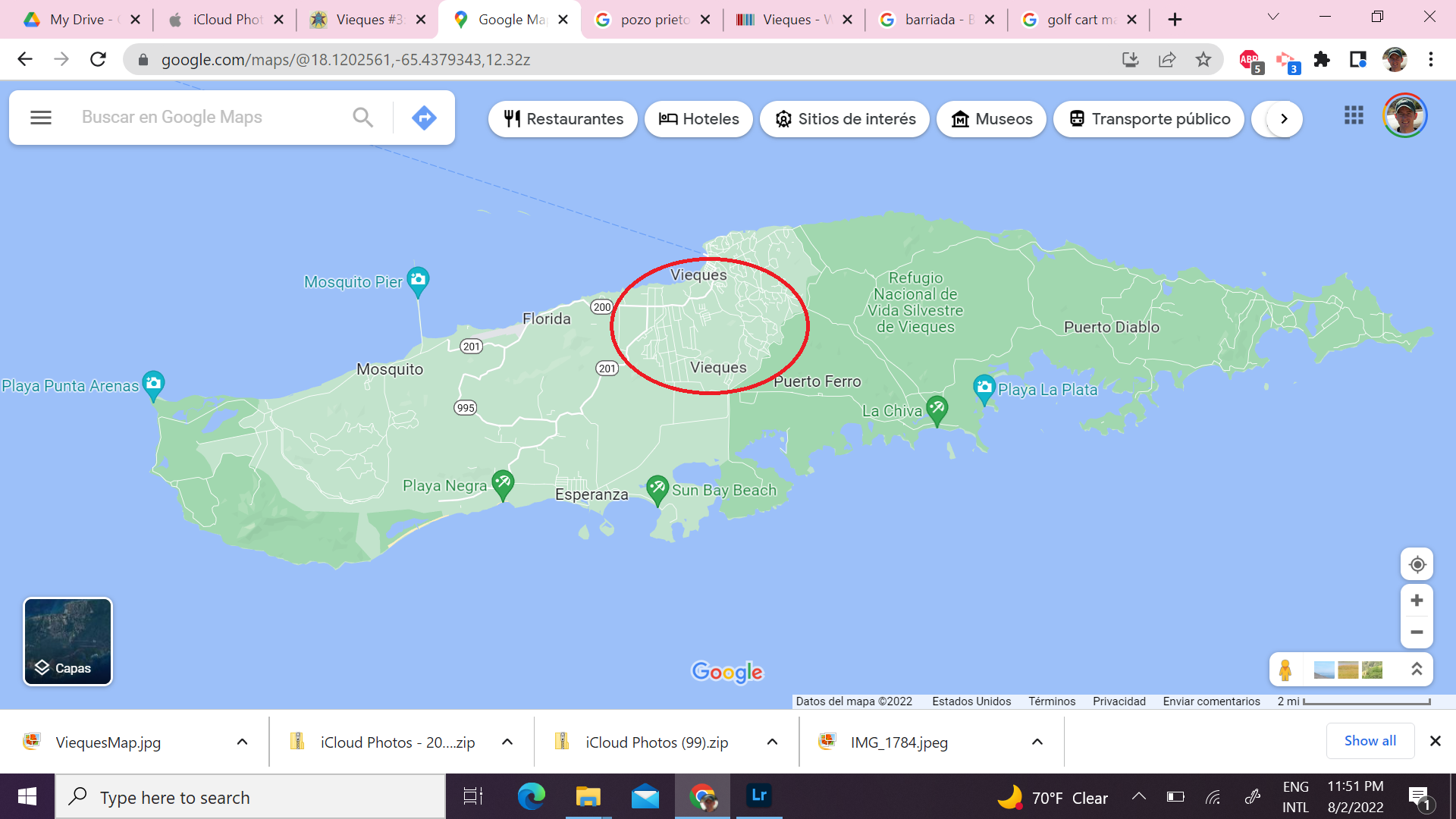Show hidden system tray icons
Viewport: 1456px width, 819px height.
(1139, 796)
